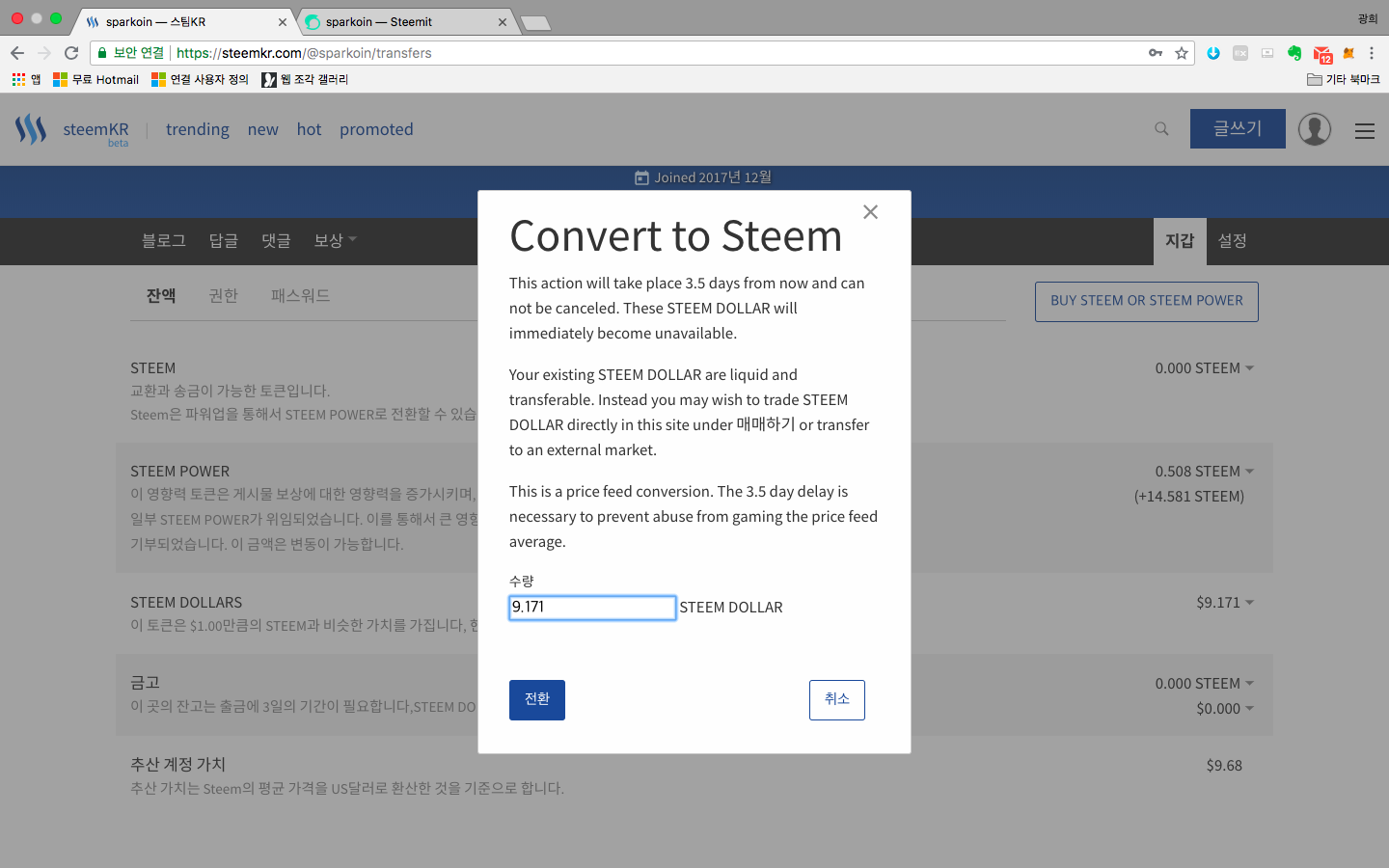Expand the 보상 rewards dropdown
The height and width of the screenshot is (868, 1389).
click(x=335, y=241)
